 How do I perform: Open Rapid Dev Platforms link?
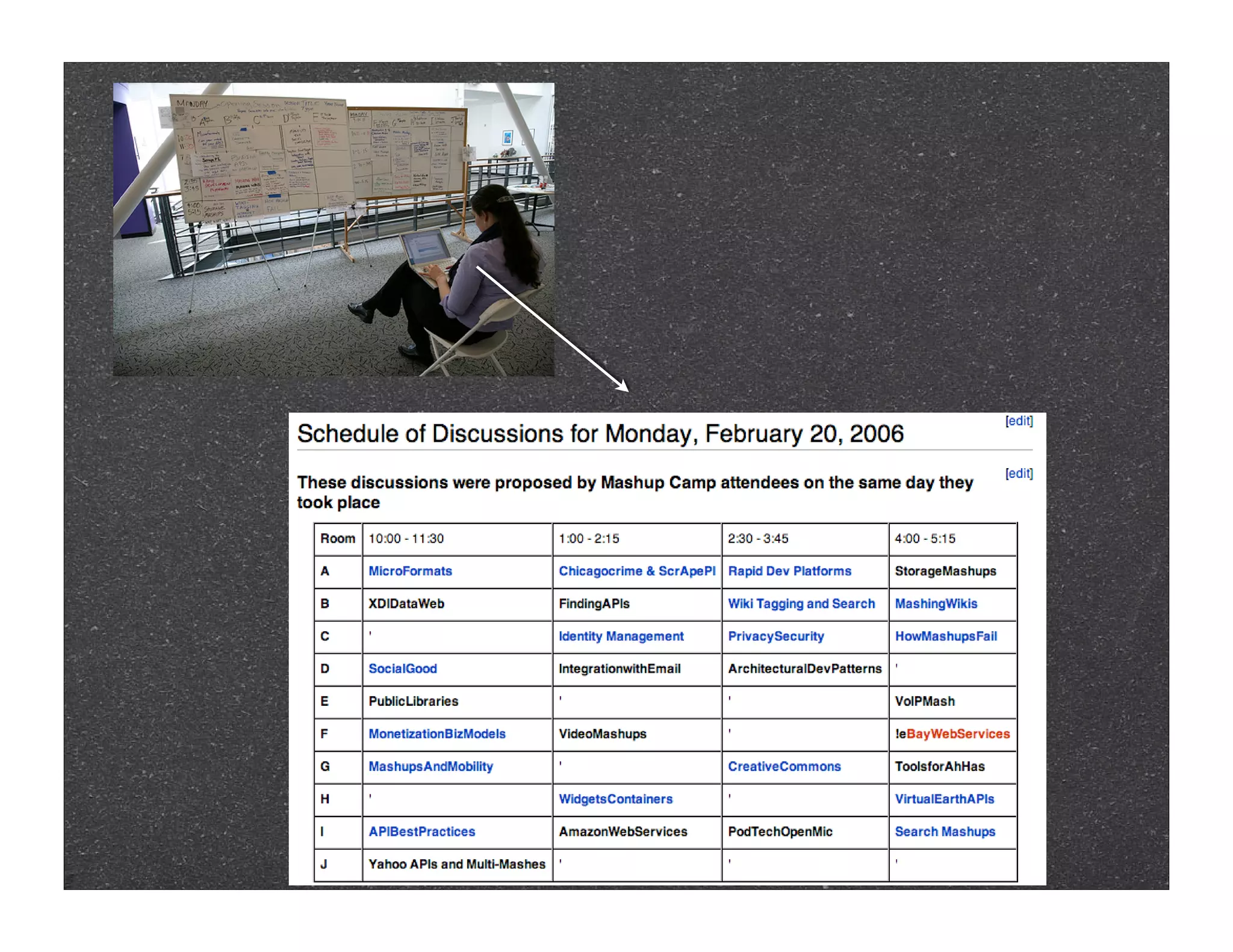pyautogui.click(x=789, y=571)
